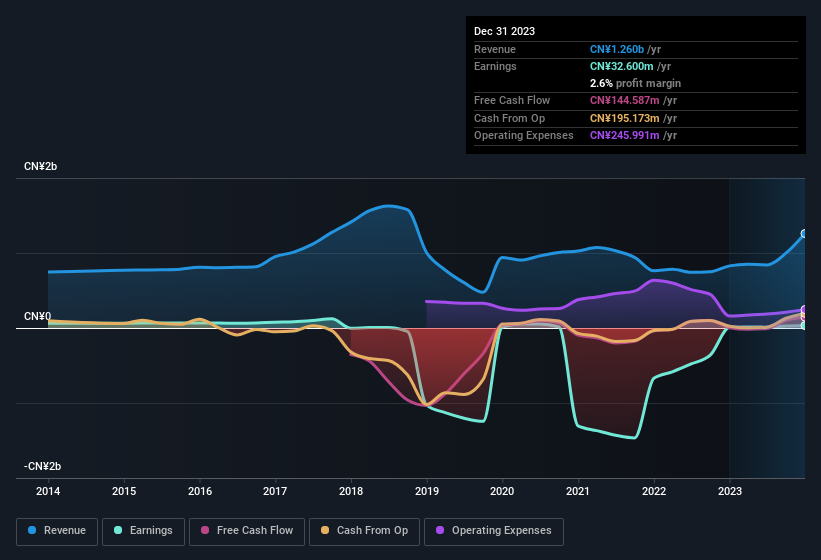Click the blue Revenue legend dot

[x=33, y=531]
